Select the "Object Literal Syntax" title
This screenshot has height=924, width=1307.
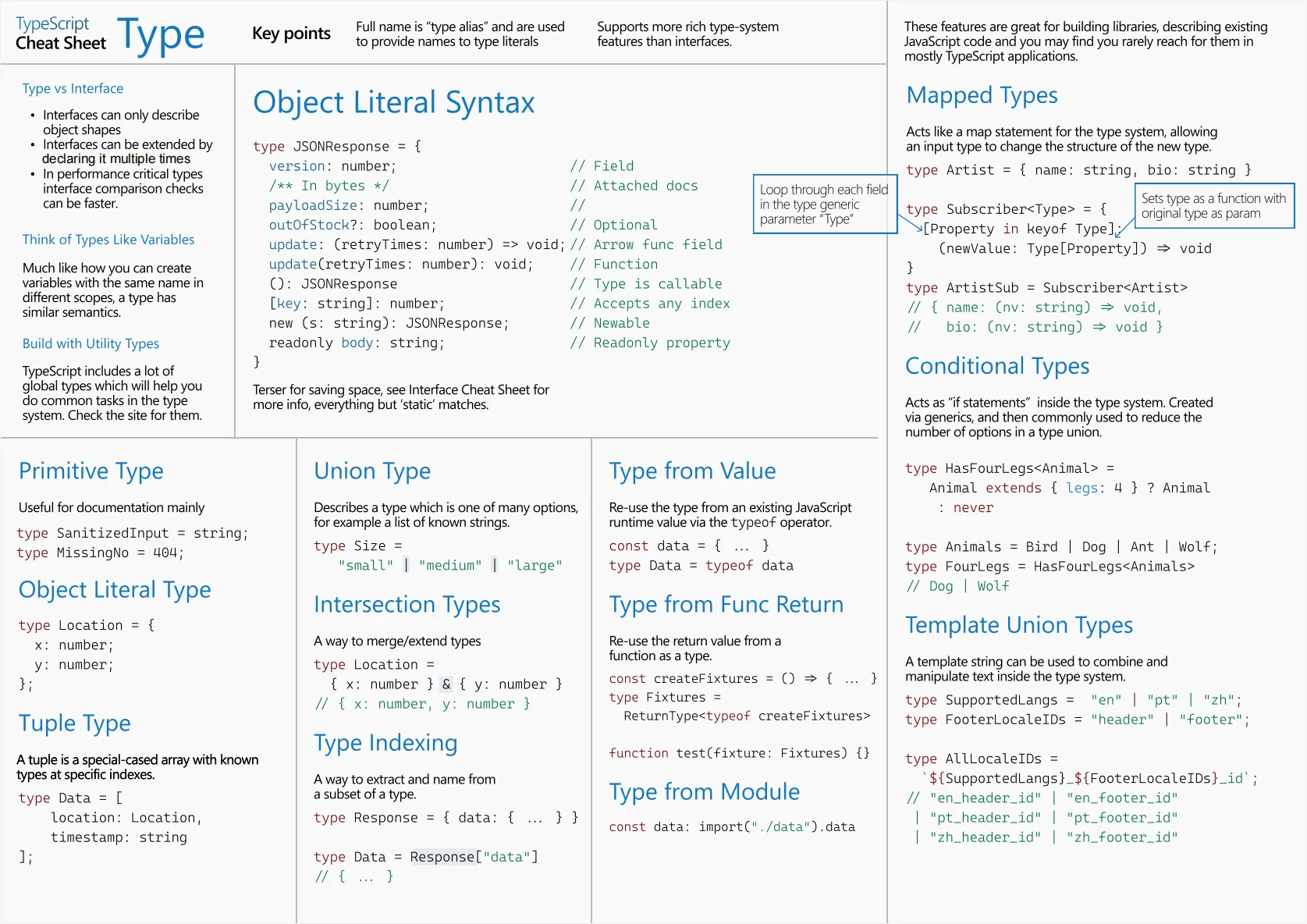394,102
